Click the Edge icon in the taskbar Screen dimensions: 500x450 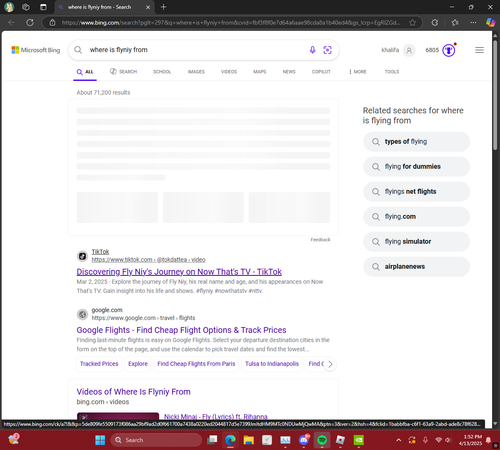pyautogui.click(x=230, y=440)
